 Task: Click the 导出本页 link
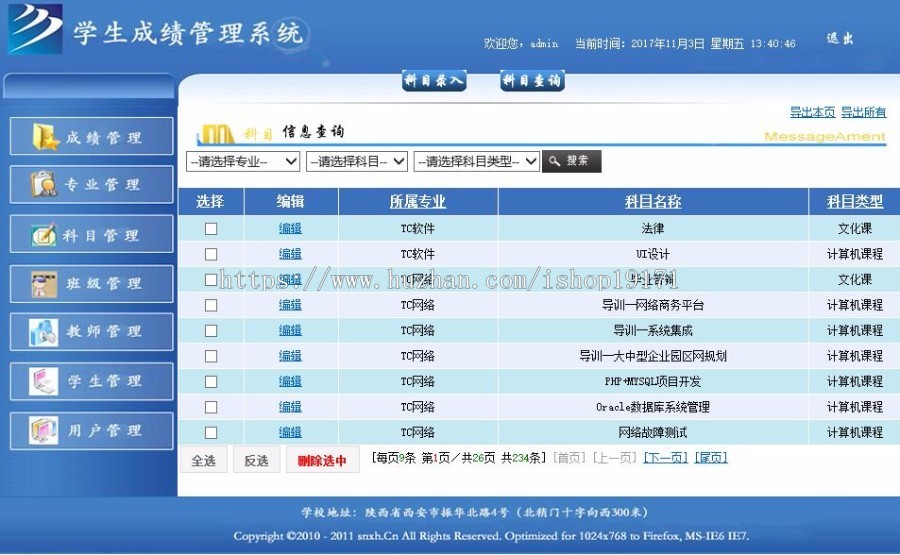pyautogui.click(x=812, y=112)
